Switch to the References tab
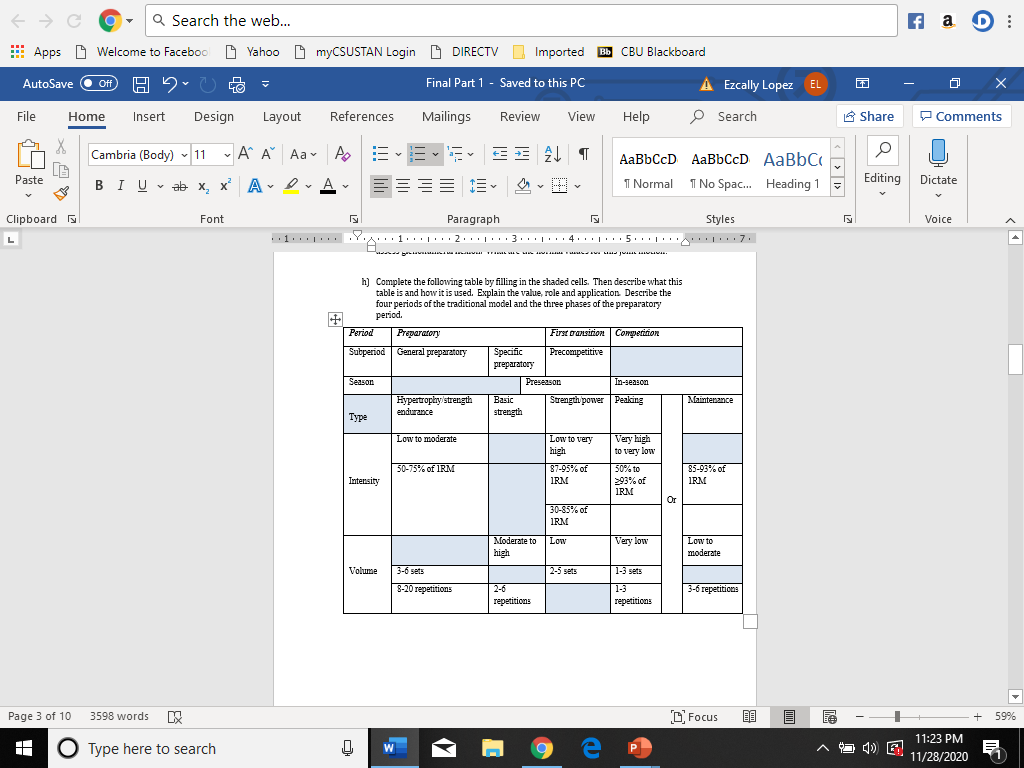This screenshot has height=768, width=1024. (x=362, y=117)
